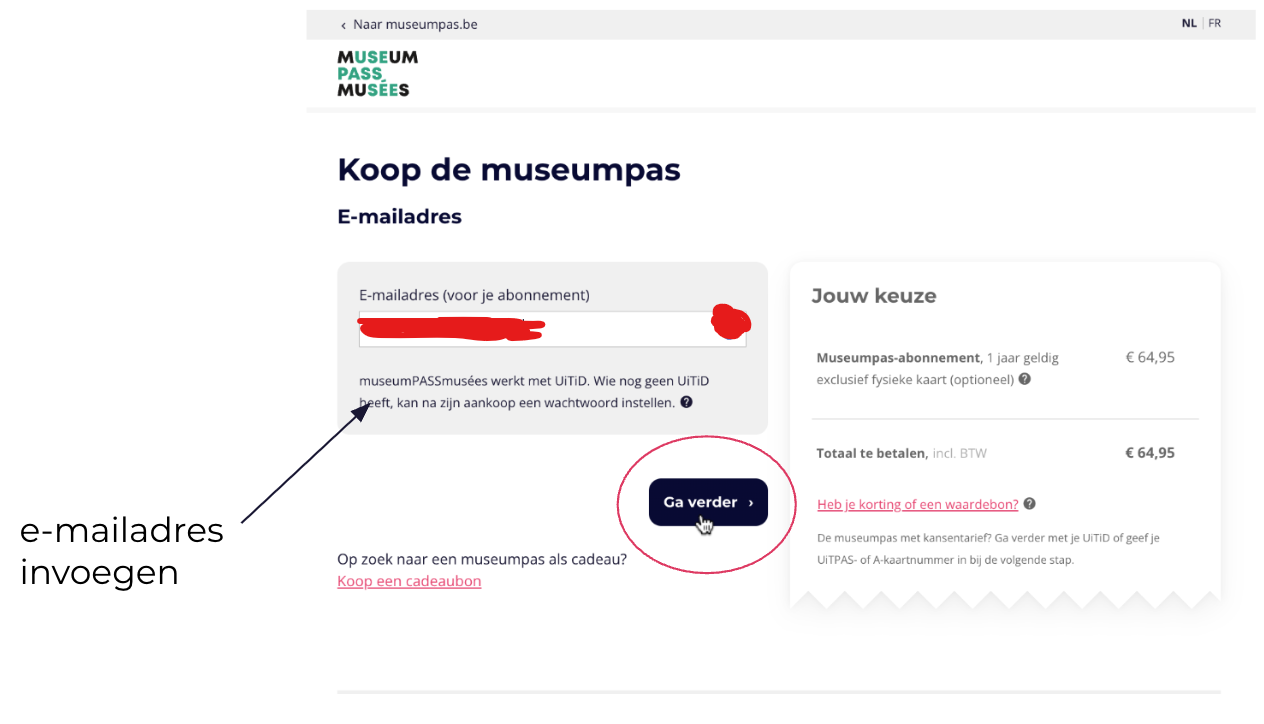Go back via Naar museumpas.be link

[415, 24]
